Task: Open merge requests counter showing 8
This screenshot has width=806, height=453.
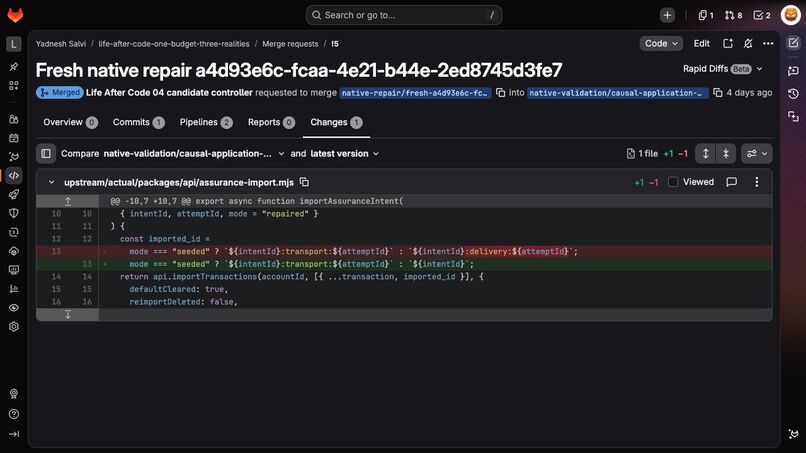Action: [x=734, y=15]
